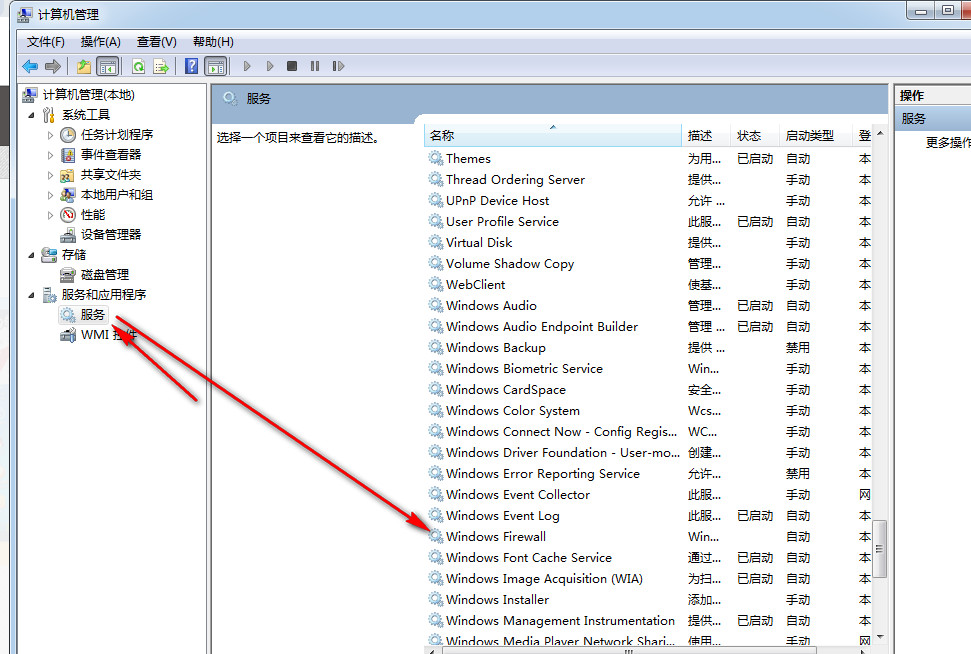Click the services list scroll down arrow

880,637
